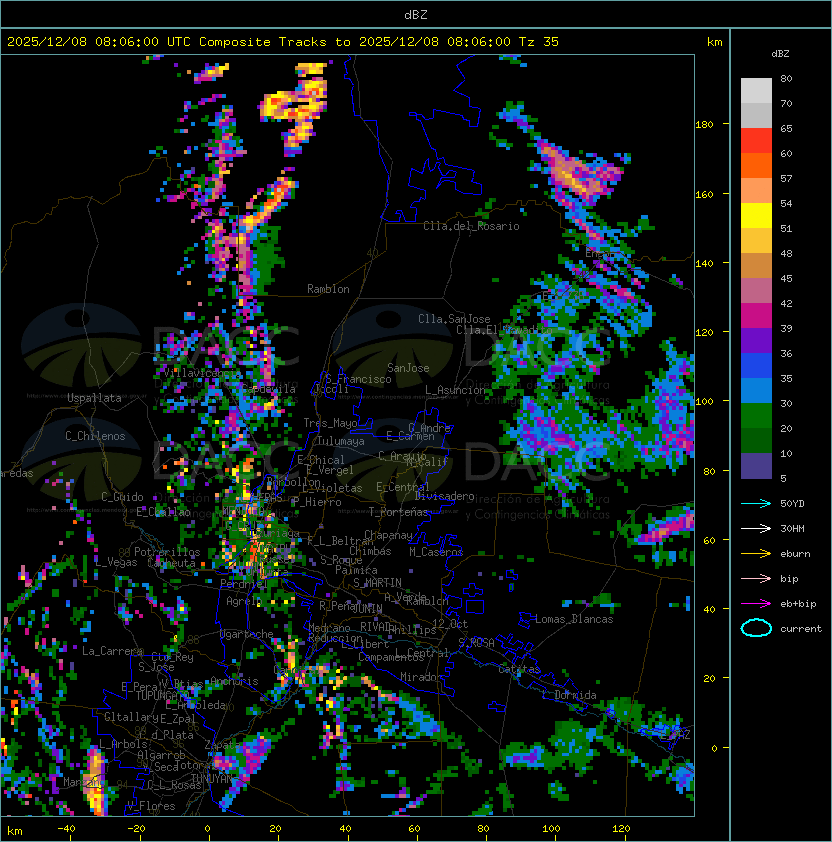
Task: Click the 'Ugarteche' map label
Action: point(247,634)
